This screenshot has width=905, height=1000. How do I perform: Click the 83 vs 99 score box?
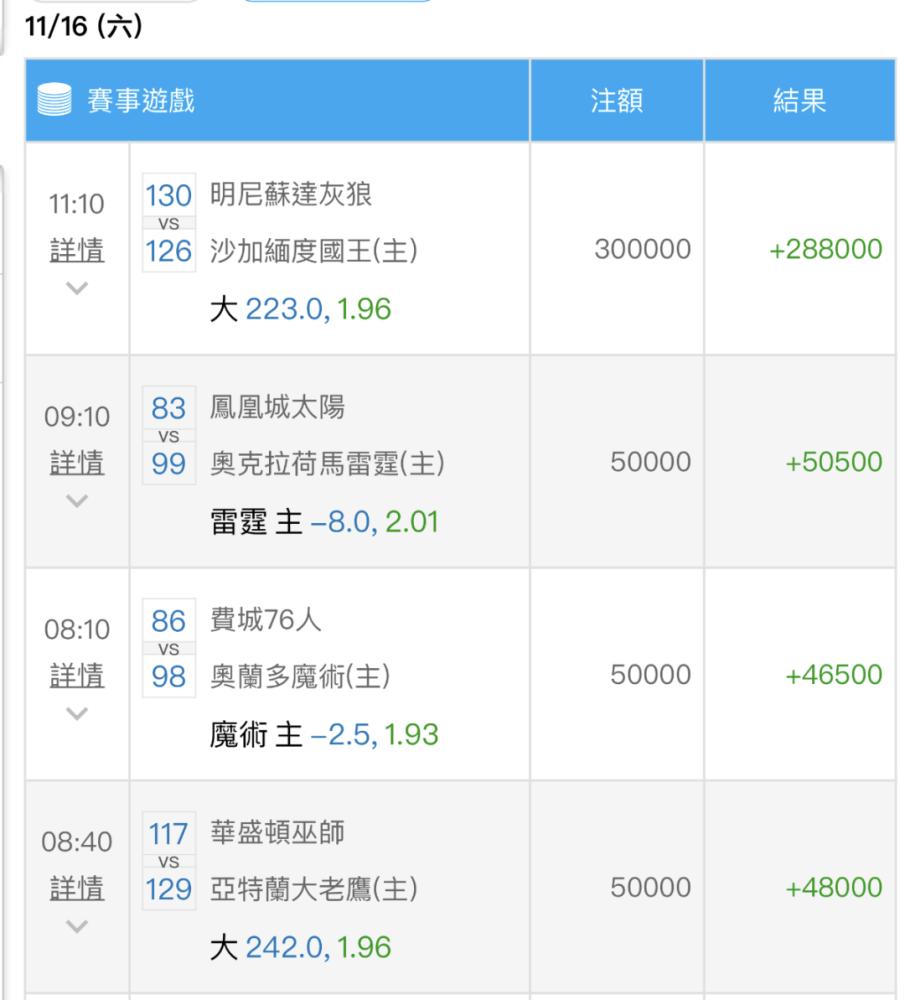click(x=168, y=436)
